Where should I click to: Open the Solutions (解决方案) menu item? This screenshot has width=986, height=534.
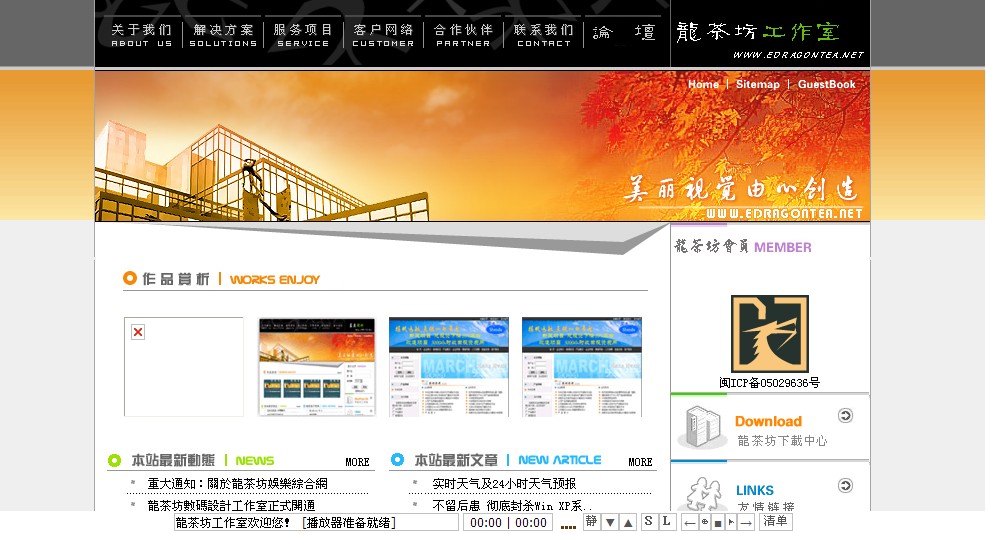[223, 35]
